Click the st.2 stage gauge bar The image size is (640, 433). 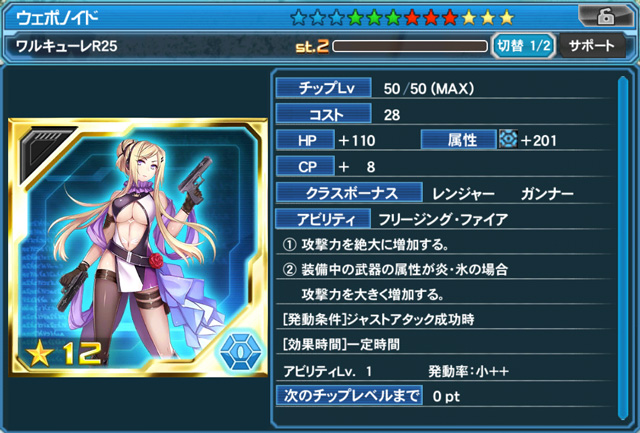point(410,46)
